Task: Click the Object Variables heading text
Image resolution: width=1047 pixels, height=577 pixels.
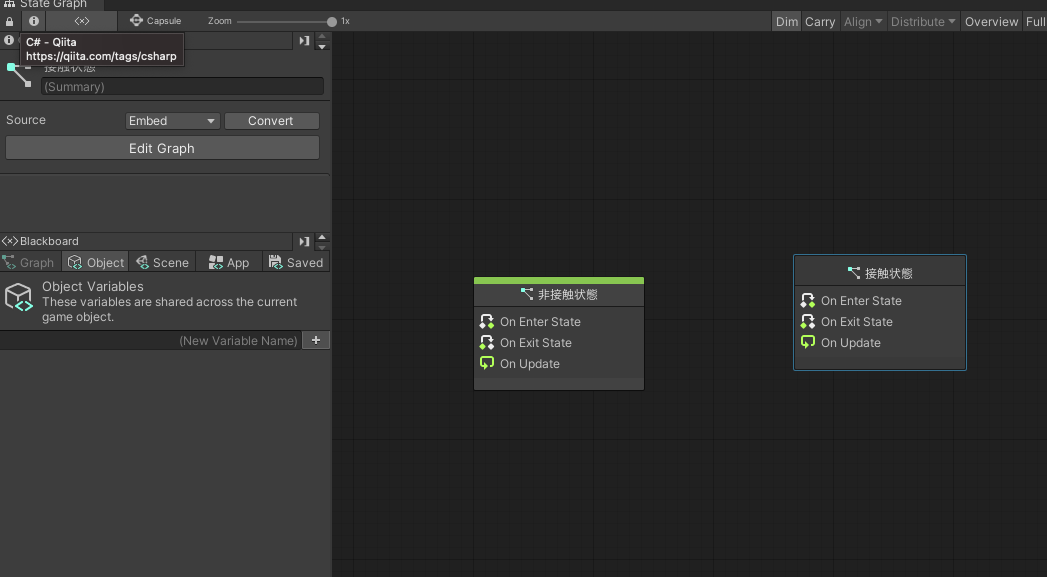Action: click(x=93, y=286)
